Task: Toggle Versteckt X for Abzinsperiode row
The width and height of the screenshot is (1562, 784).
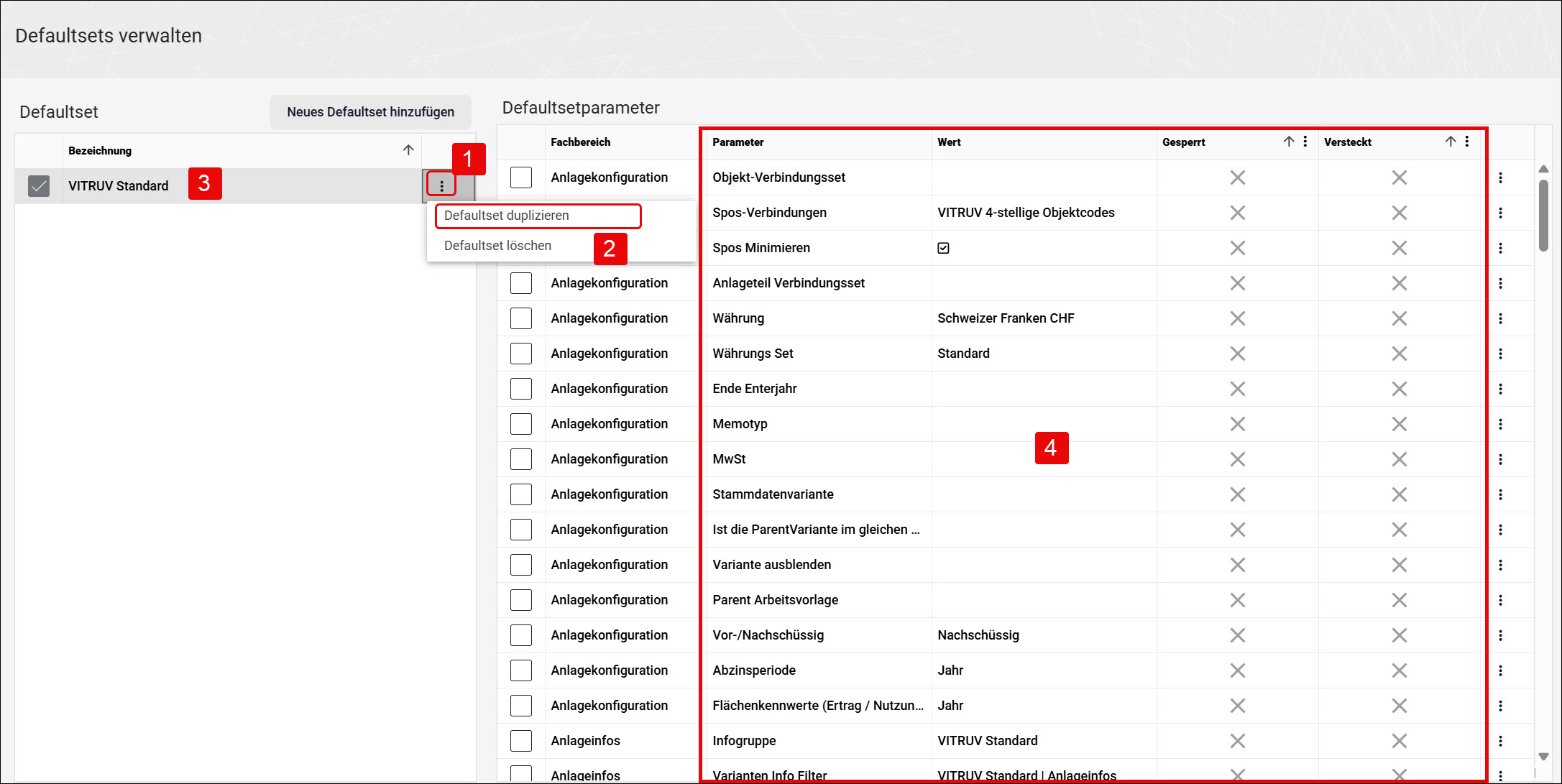Action: point(1399,670)
